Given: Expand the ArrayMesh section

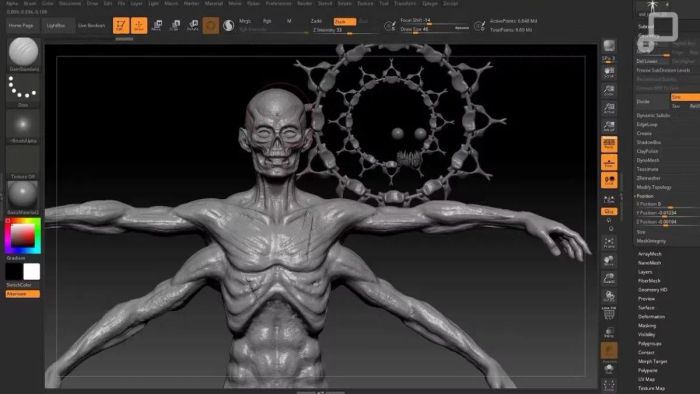Looking at the screenshot, I should [650, 254].
